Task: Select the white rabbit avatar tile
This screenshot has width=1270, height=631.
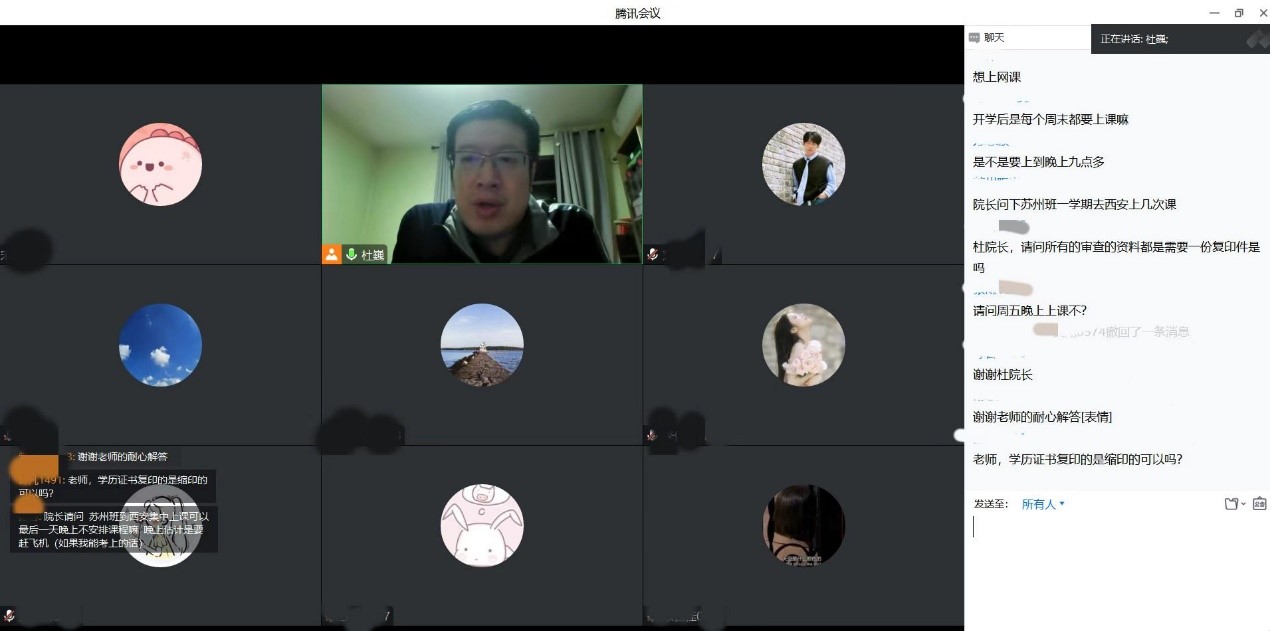Action: 481,525
